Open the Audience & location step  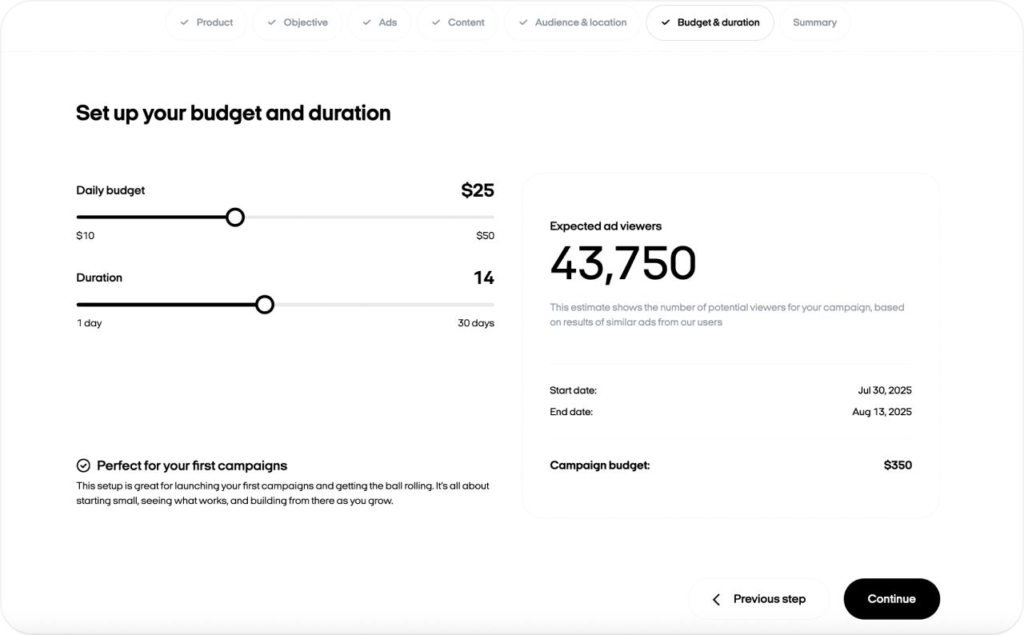[x=572, y=20]
